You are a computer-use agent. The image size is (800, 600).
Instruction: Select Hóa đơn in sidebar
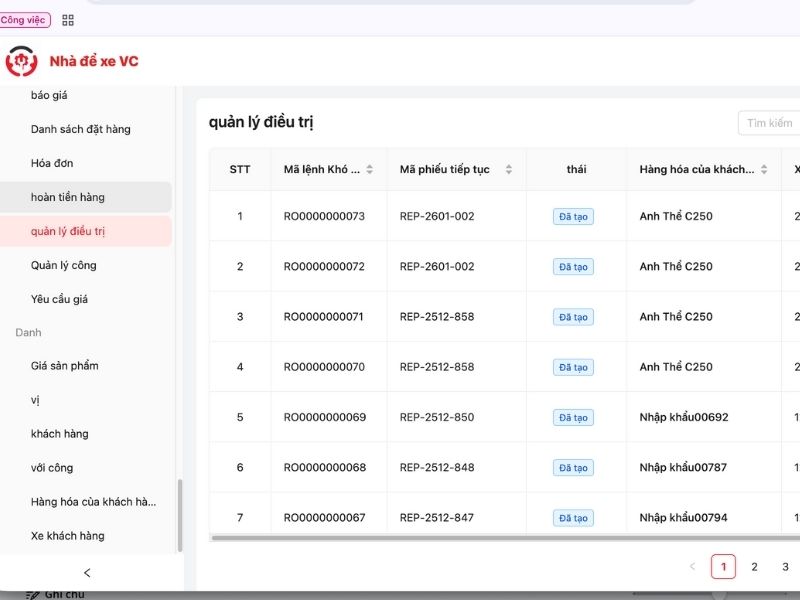pos(52,163)
